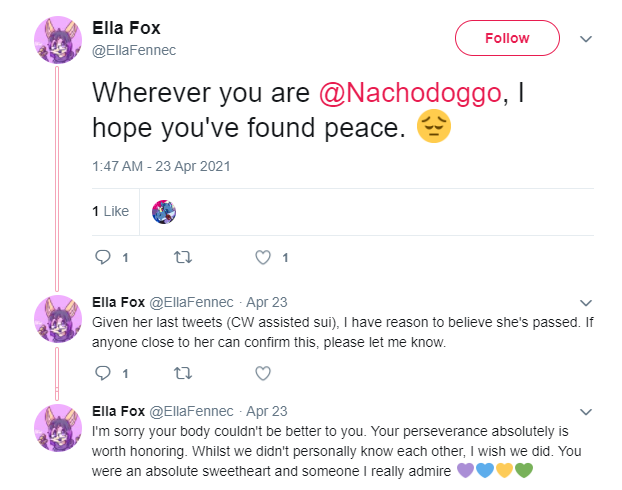
Task: Open Apr 23 timestamp on second tweet
Action: 267,302
